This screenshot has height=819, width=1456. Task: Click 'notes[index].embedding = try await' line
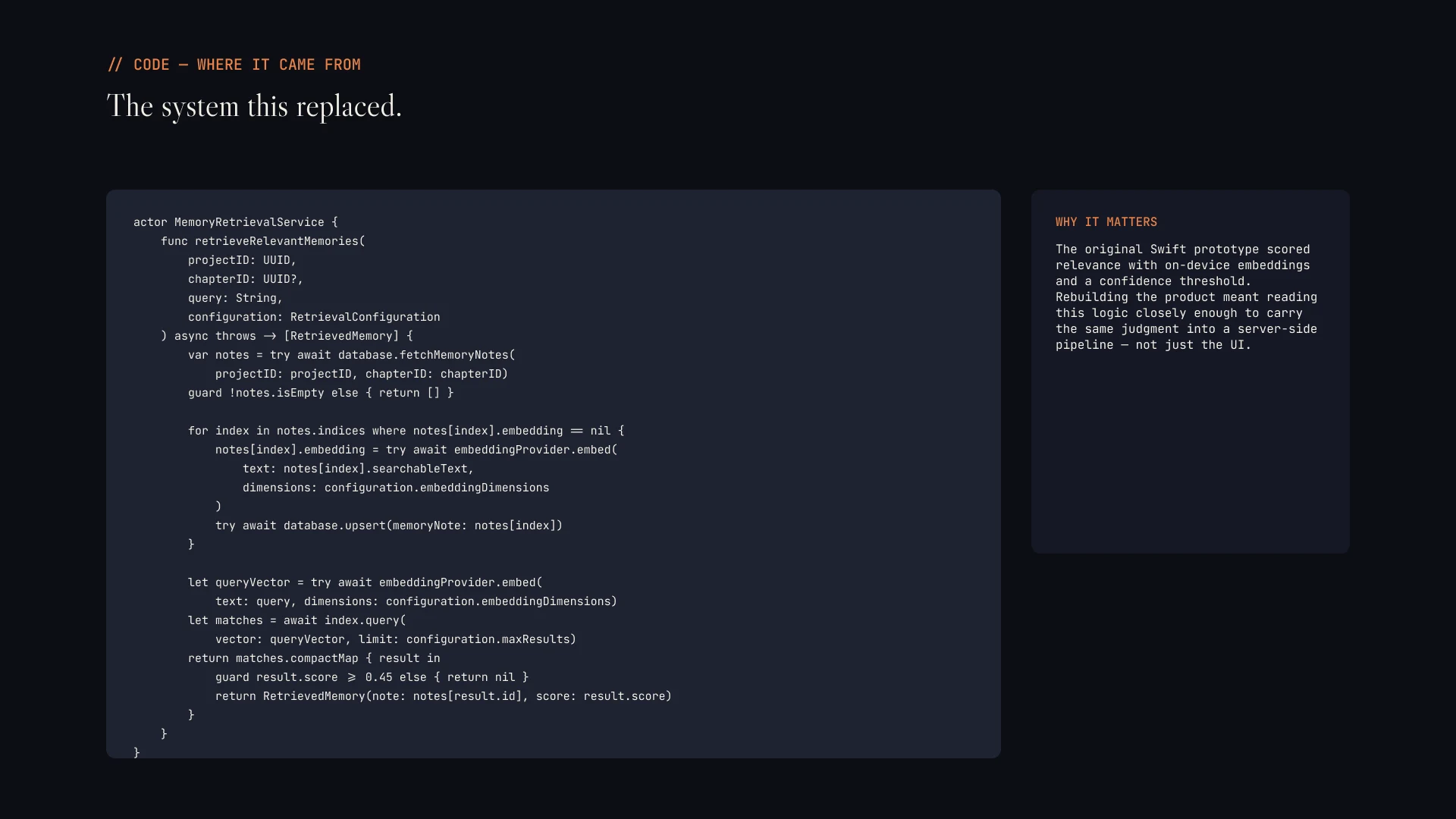pos(416,450)
